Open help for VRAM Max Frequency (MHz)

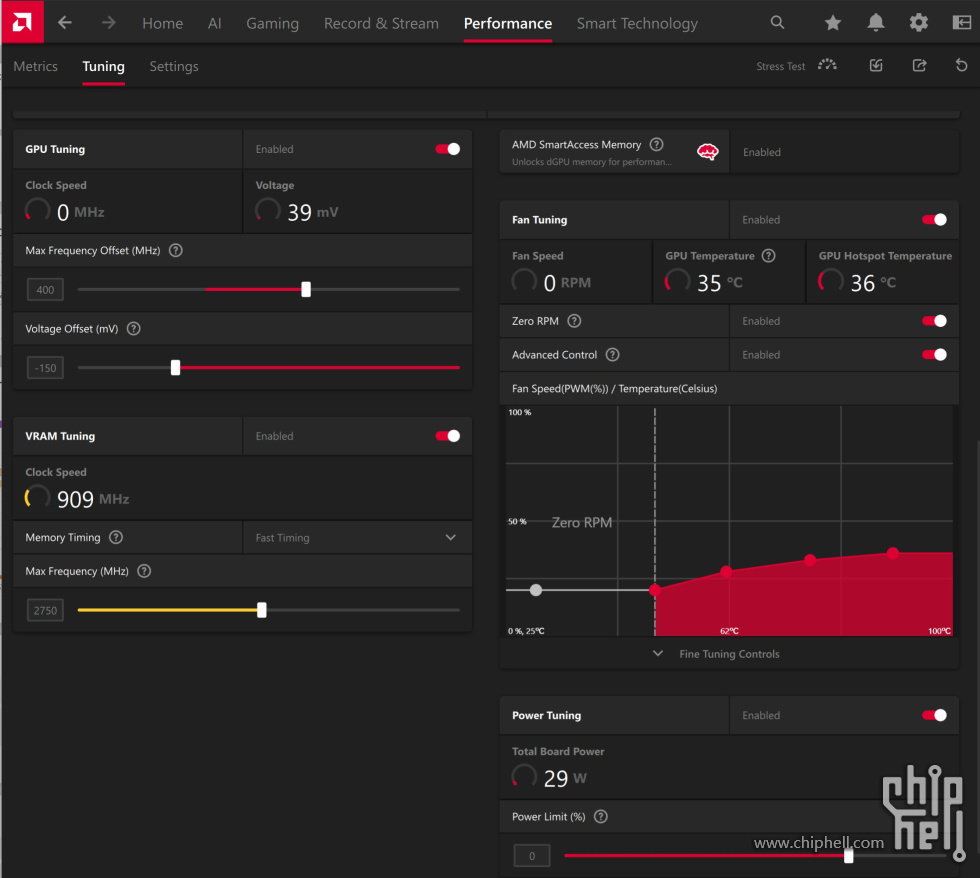click(x=144, y=571)
